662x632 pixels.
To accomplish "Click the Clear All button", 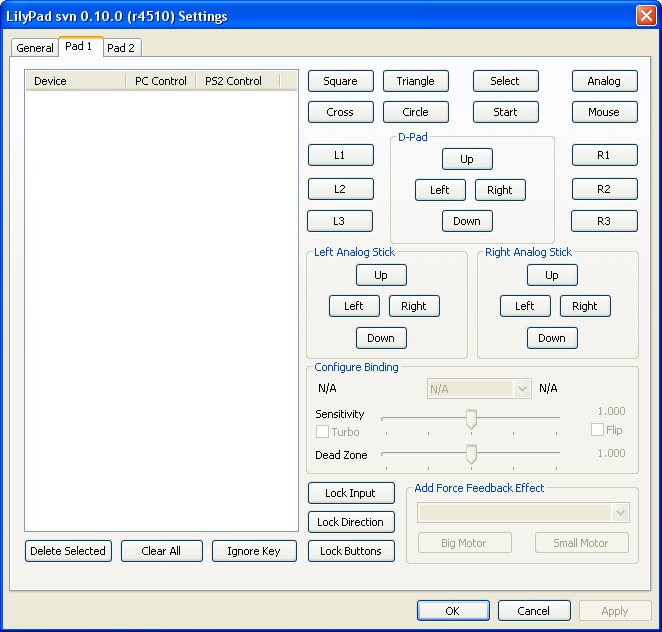I will [162, 551].
